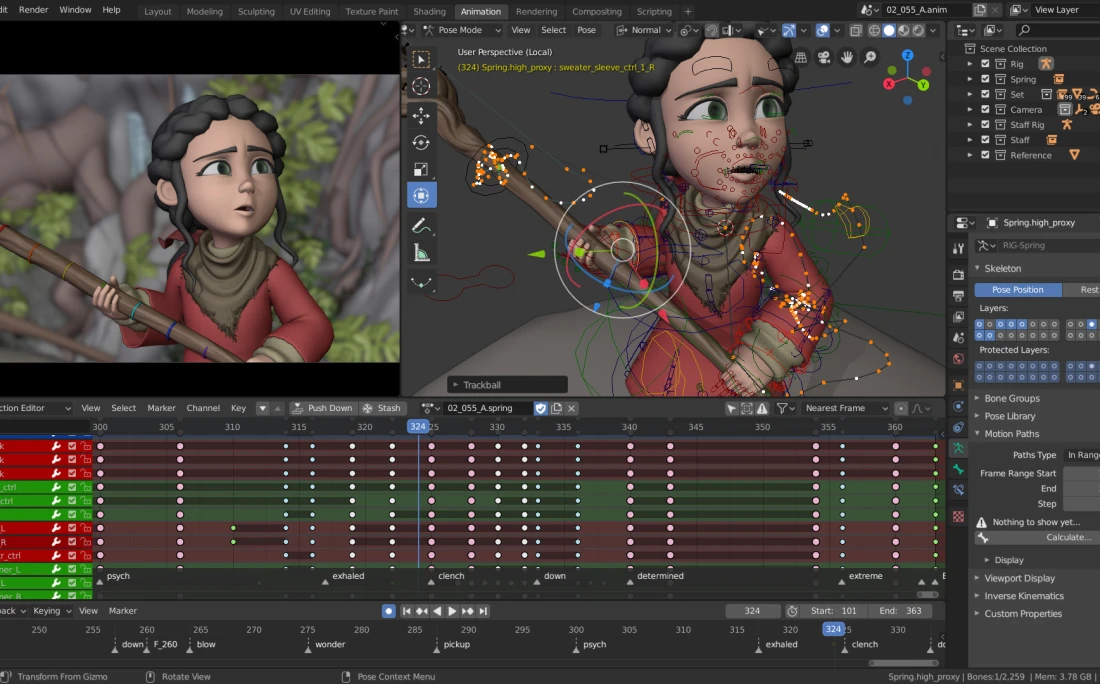Toggle the Reference collection checkbox
Image resolution: width=1100 pixels, height=684 pixels.
pos(986,154)
